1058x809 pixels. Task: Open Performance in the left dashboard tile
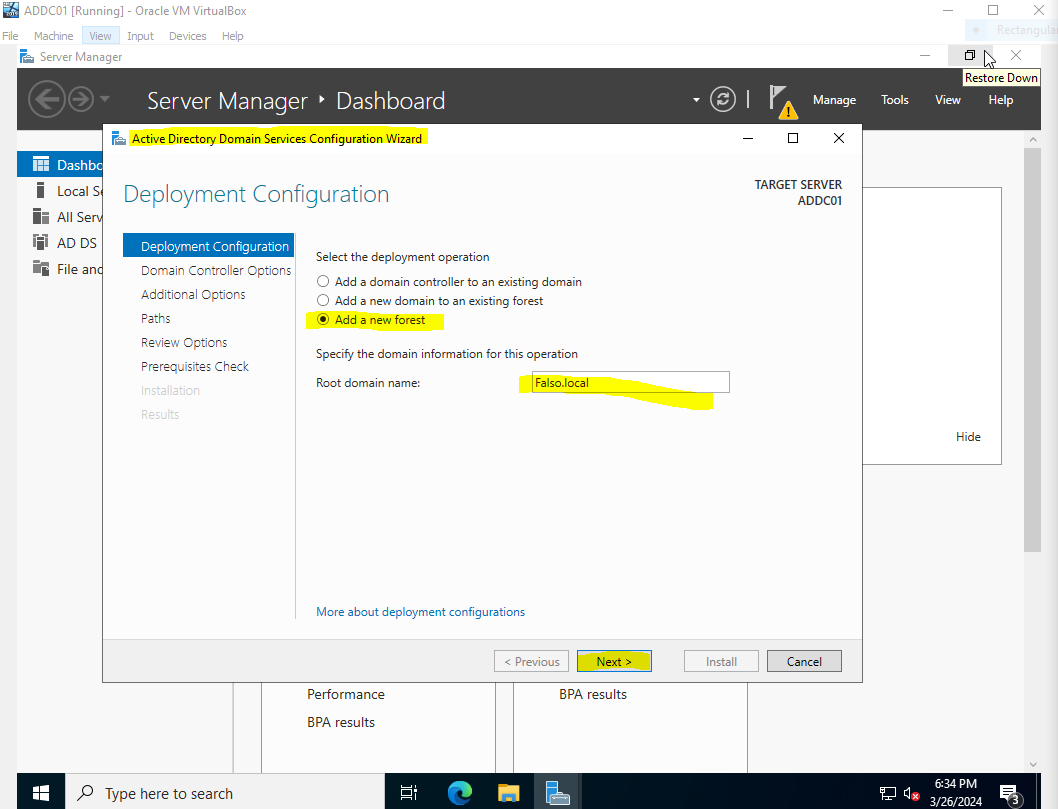(x=345, y=694)
